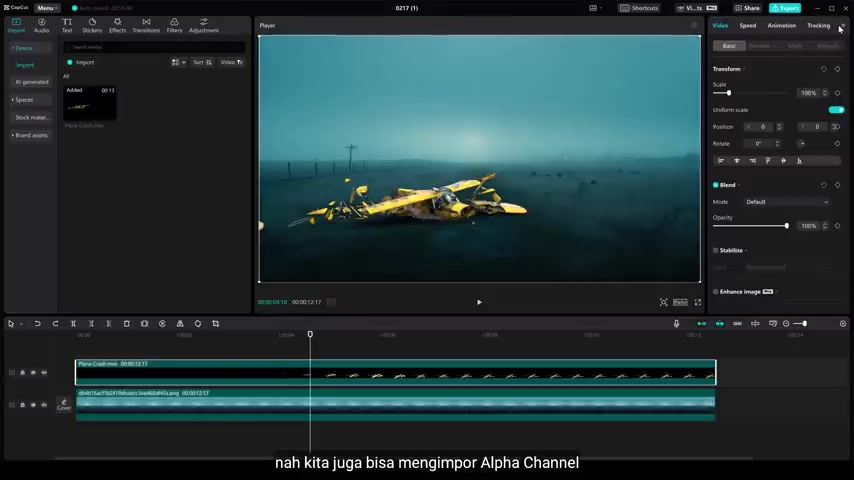The width and height of the screenshot is (854, 480).
Task: Uncheck the Blend checkbox
Action: tap(716, 185)
